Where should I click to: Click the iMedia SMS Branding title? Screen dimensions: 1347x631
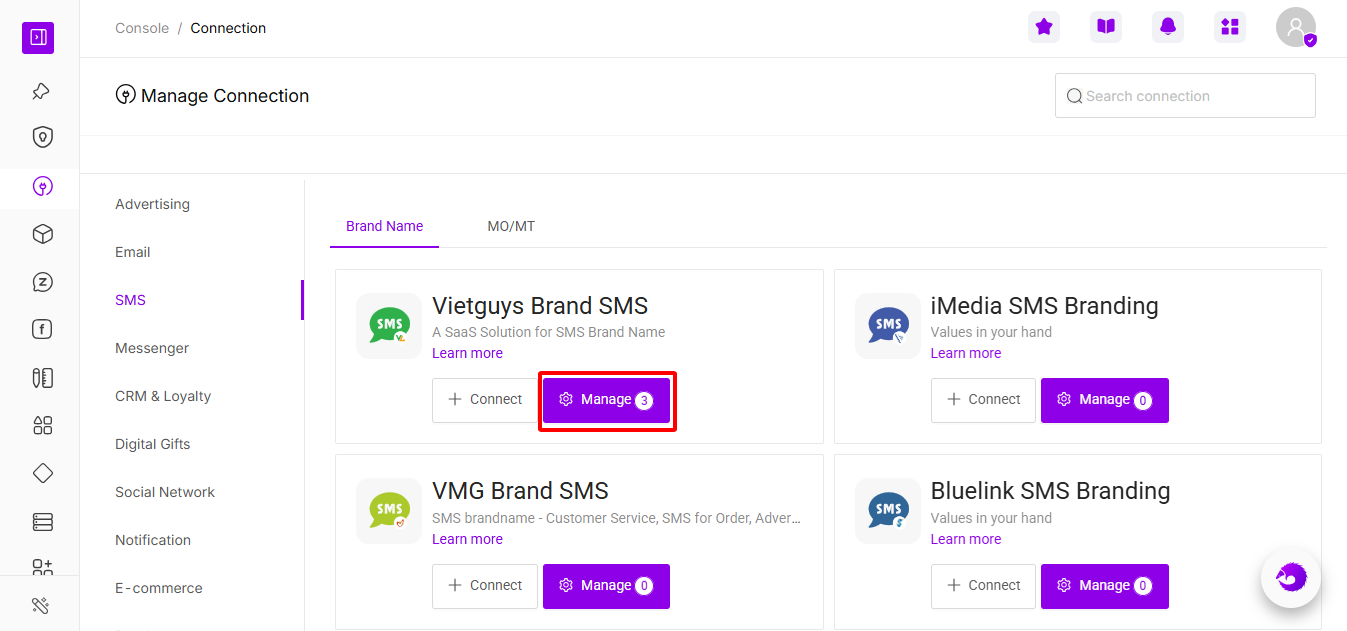[x=1045, y=306]
